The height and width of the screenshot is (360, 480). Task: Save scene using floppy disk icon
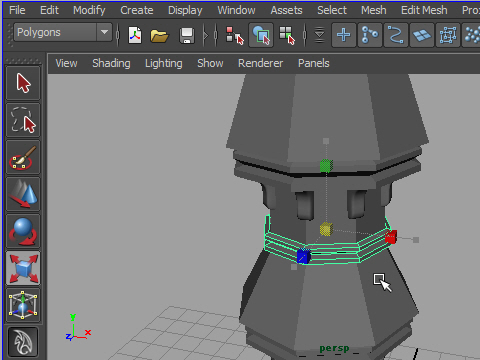click(187, 35)
